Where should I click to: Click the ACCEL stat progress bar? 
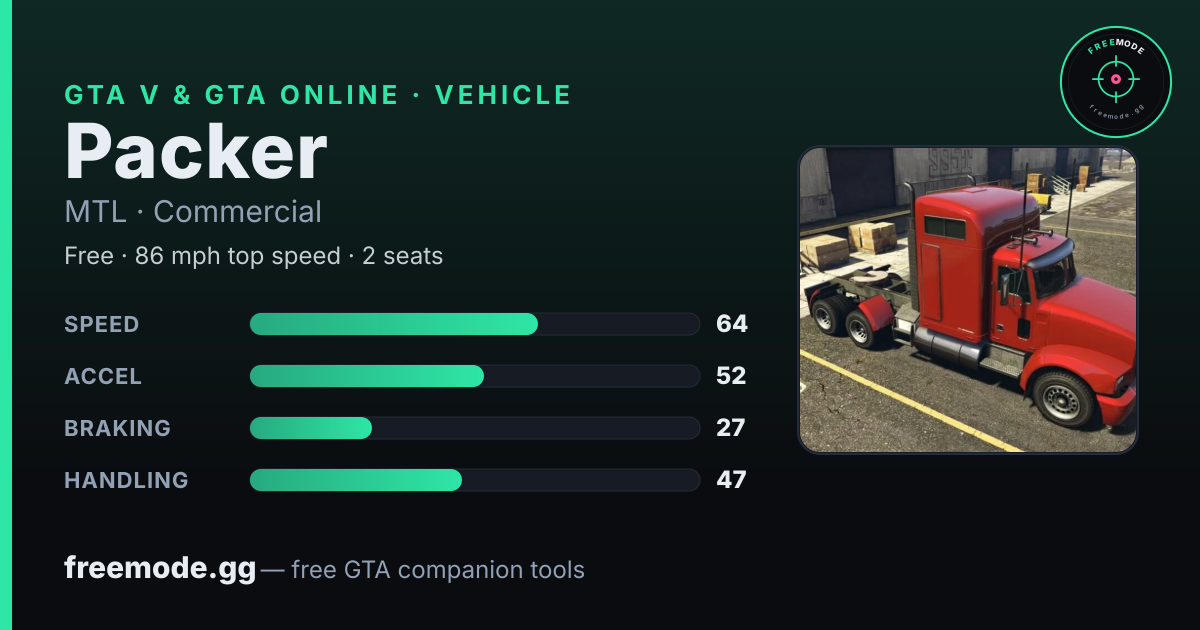(x=474, y=376)
